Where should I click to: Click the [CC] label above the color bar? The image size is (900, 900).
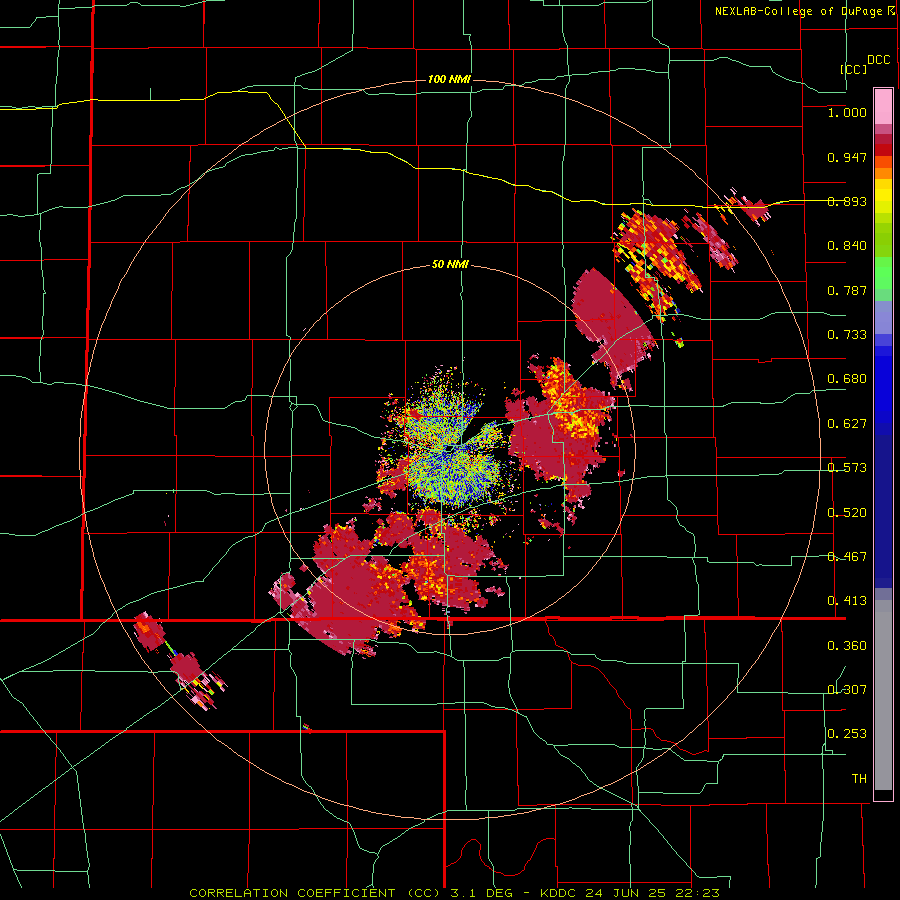(853, 69)
